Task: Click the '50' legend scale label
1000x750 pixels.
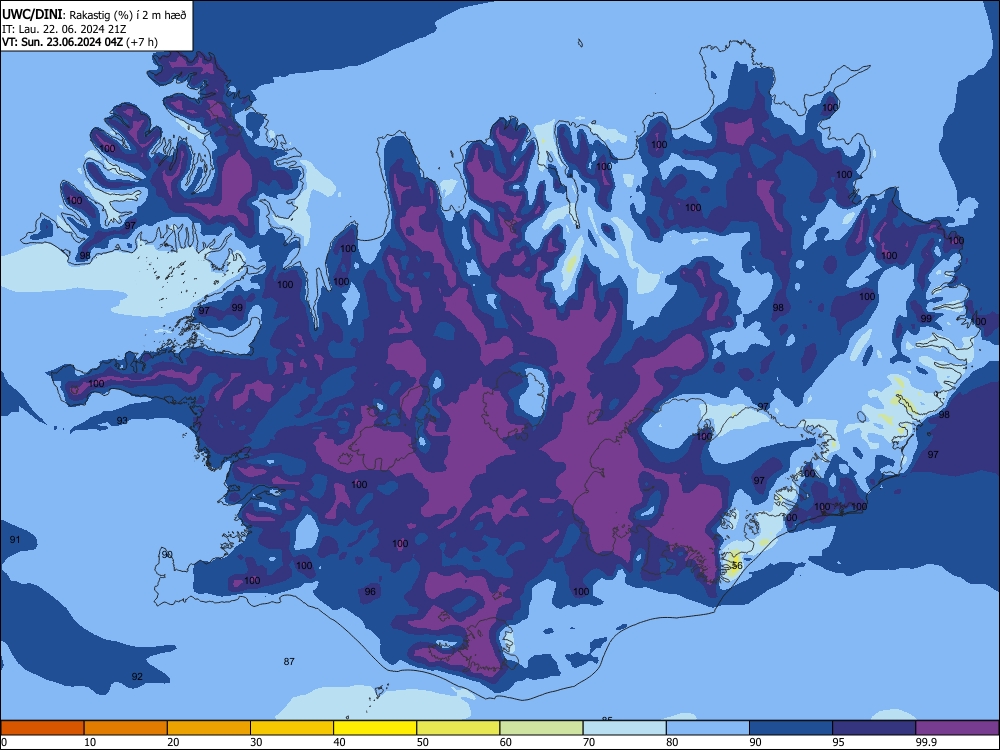Action: click(x=423, y=742)
